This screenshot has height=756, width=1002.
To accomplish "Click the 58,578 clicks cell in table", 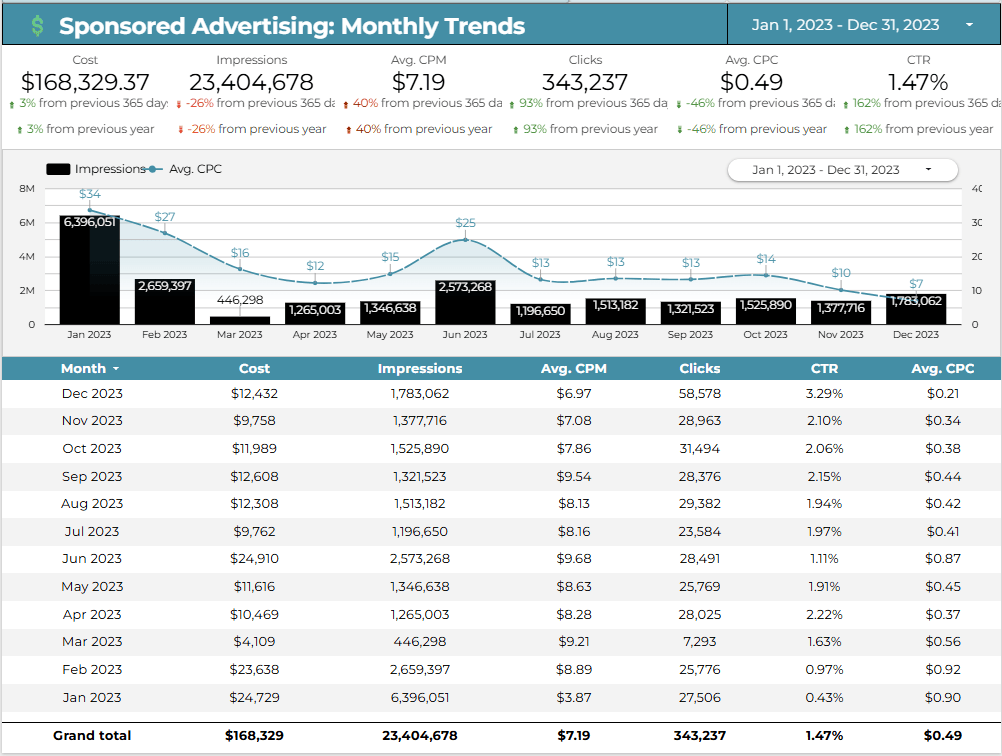I will (x=700, y=394).
